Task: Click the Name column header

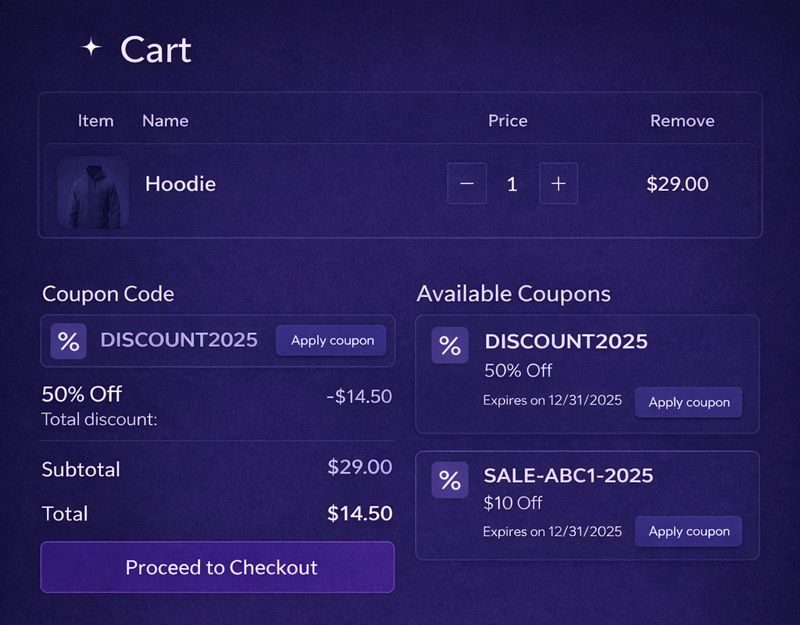Action: [165, 121]
